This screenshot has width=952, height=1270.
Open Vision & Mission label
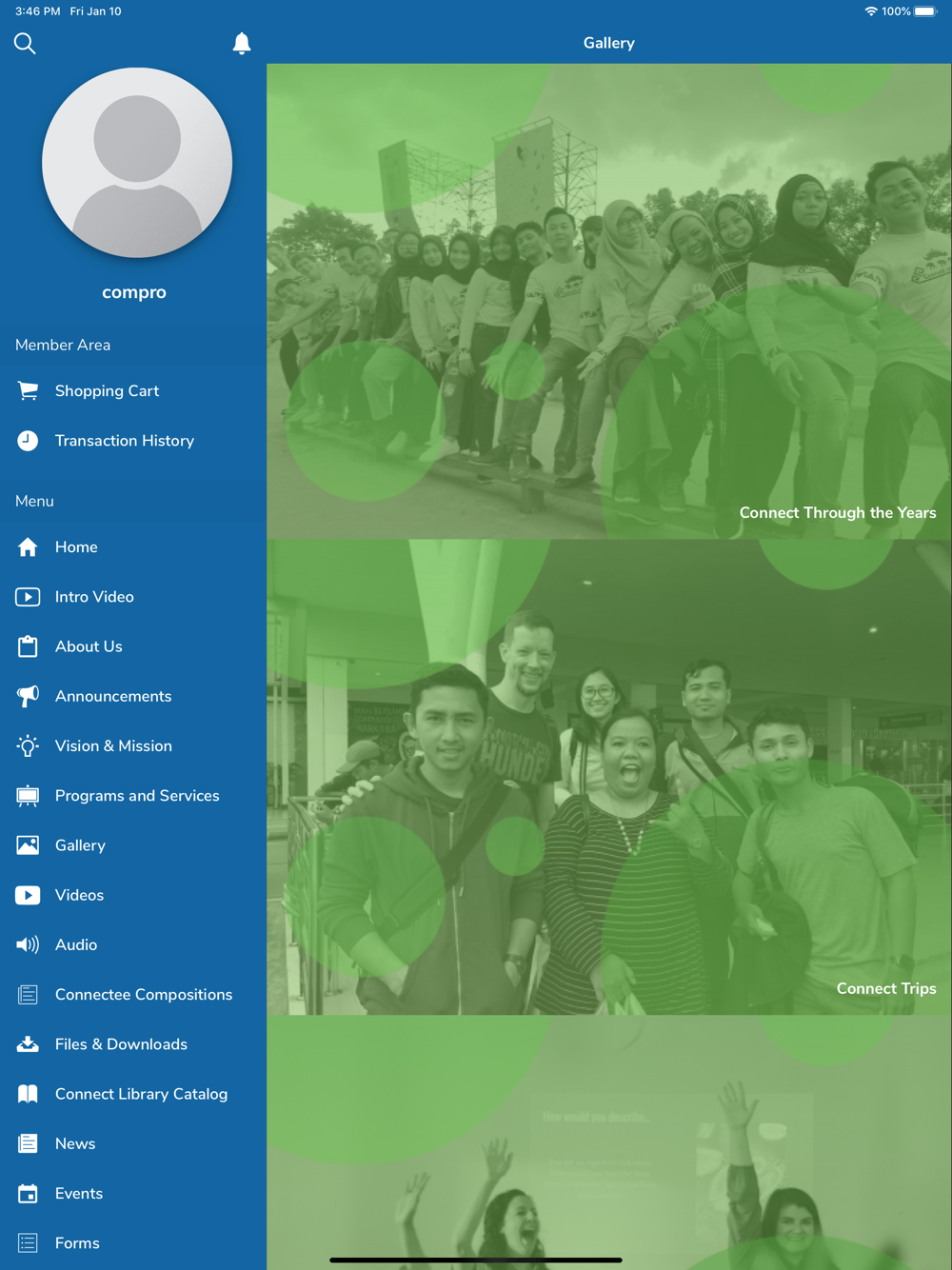coord(113,746)
